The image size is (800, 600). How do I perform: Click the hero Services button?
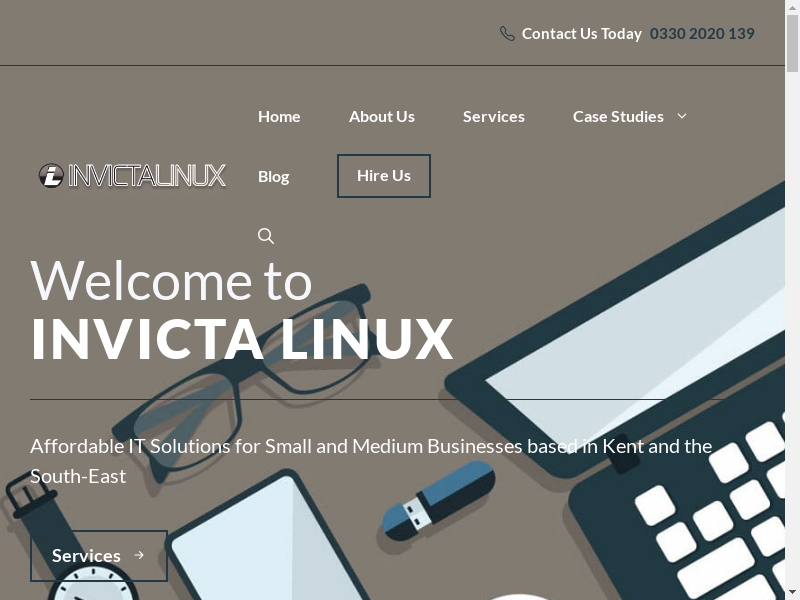click(x=98, y=555)
